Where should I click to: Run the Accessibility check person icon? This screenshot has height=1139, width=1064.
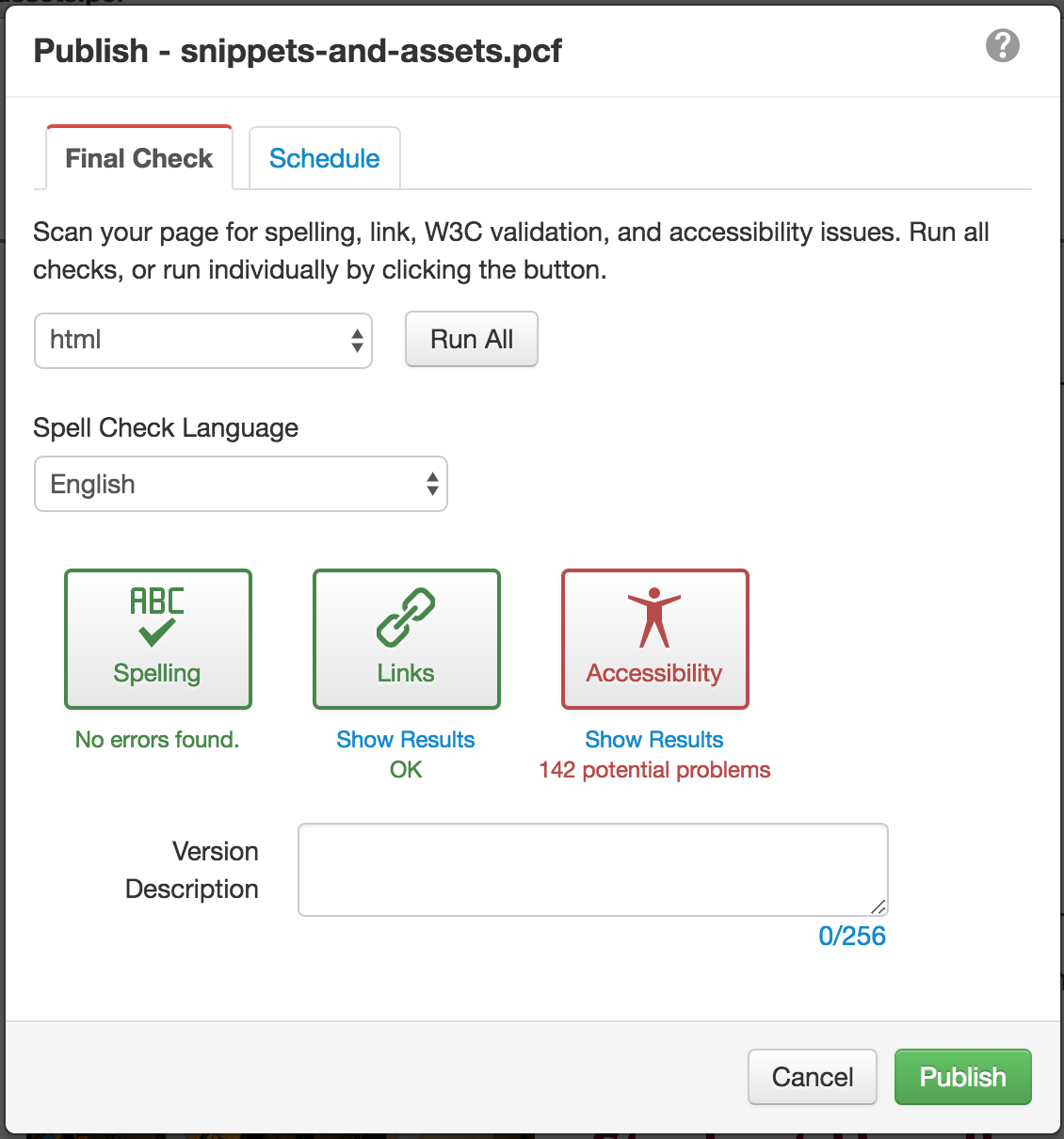pos(654,639)
